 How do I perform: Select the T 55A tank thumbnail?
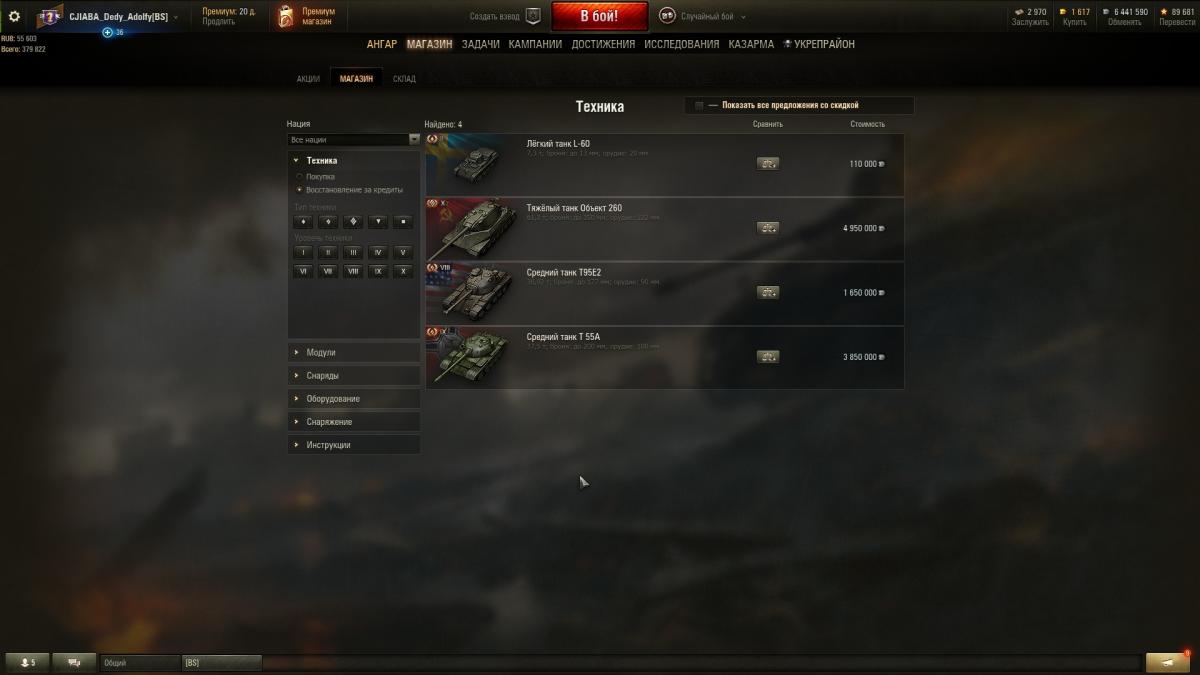[466, 358]
